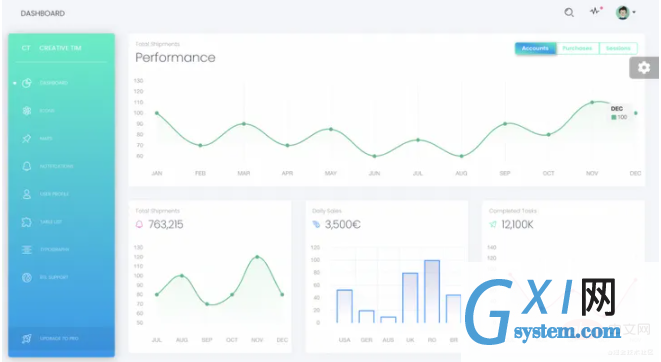Click the User Profile person icon
Viewport: 661px width, 362px height.
(x=27, y=194)
